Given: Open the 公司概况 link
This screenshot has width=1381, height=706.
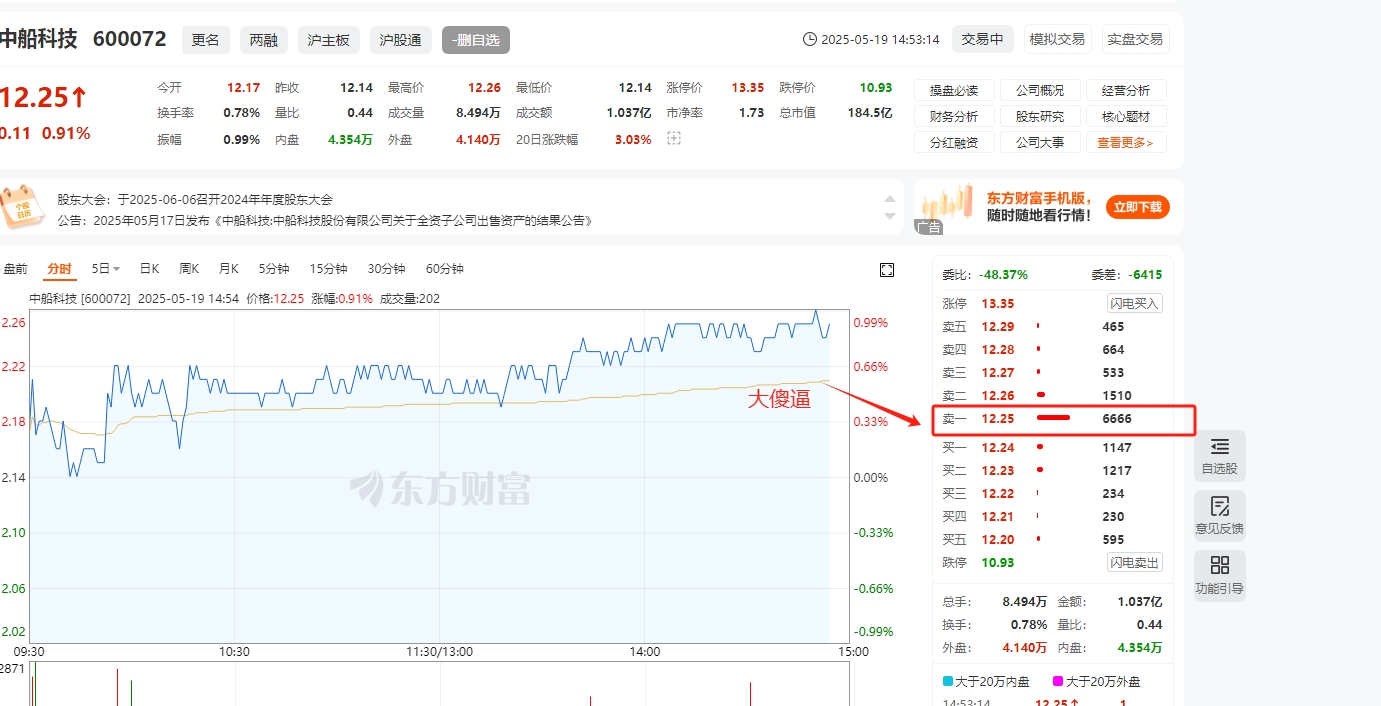Looking at the screenshot, I should pos(1040,91).
